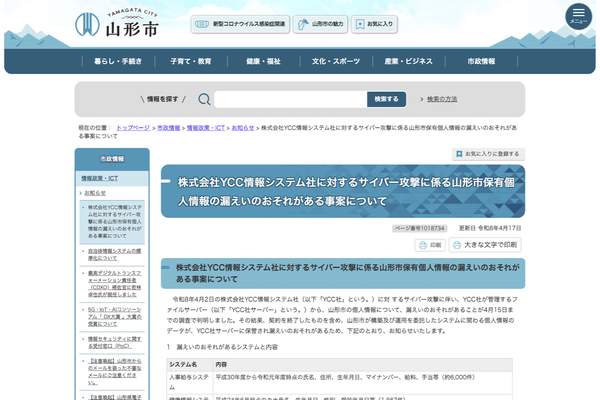600x400 pixels.
Task: Open 健康・福祉 navigation menu
Action: click(264, 61)
